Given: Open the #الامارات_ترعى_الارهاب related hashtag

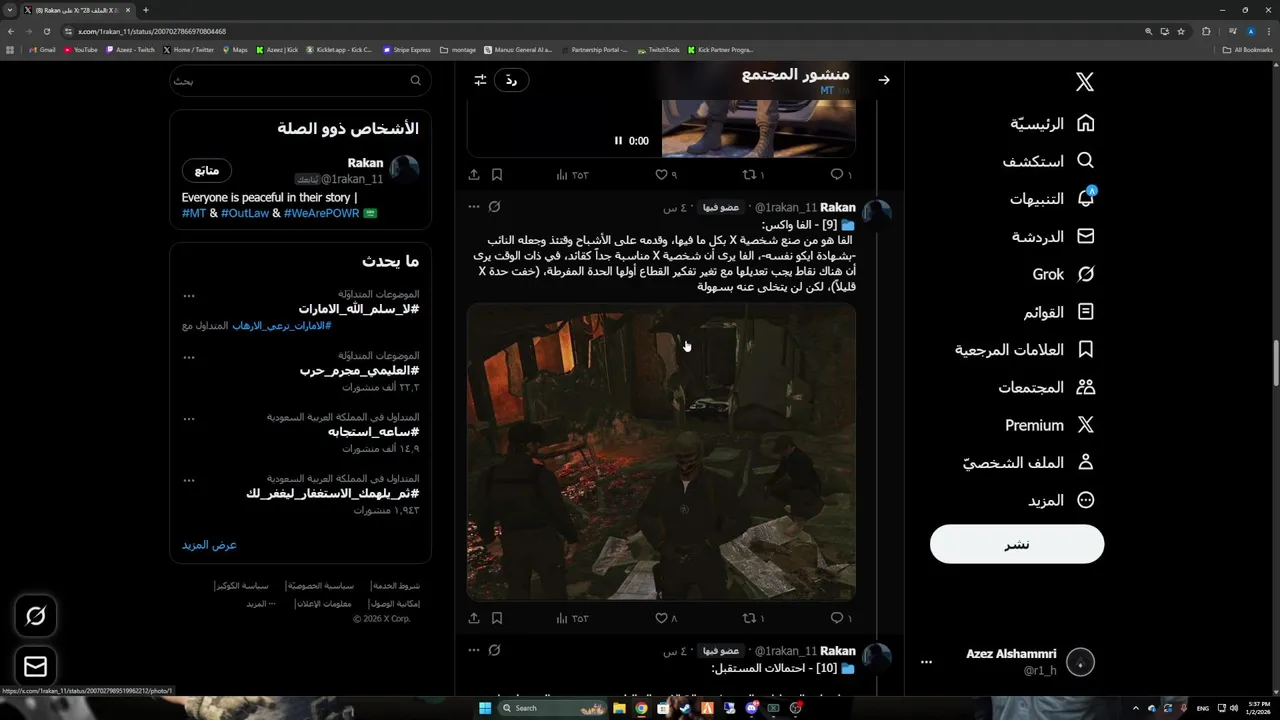Looking at the screenshot, I should [x=282, y=326].
